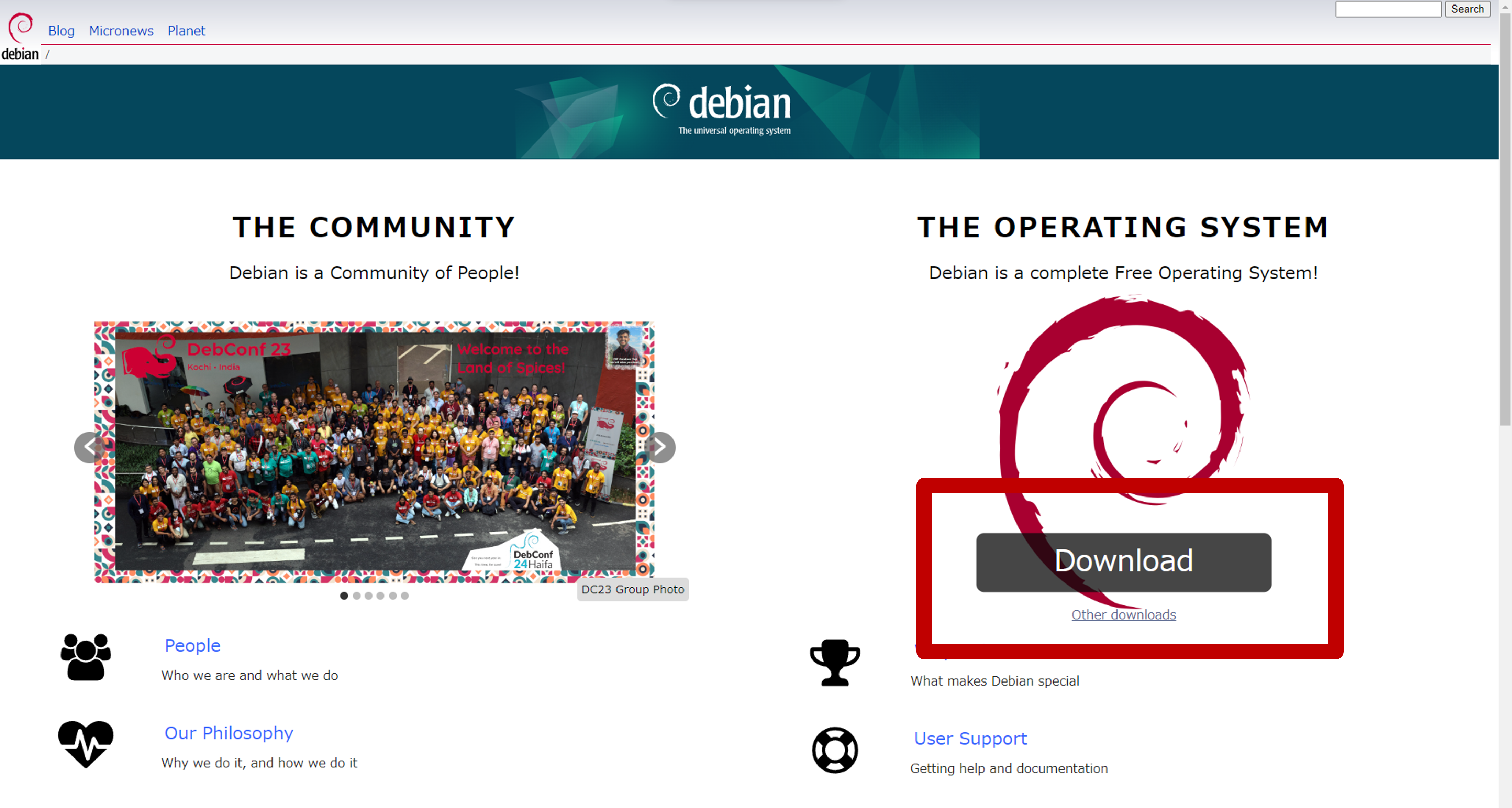Select the last carousel dot
This screenshot has height=808, width=1512.
(x=404, y=596)
